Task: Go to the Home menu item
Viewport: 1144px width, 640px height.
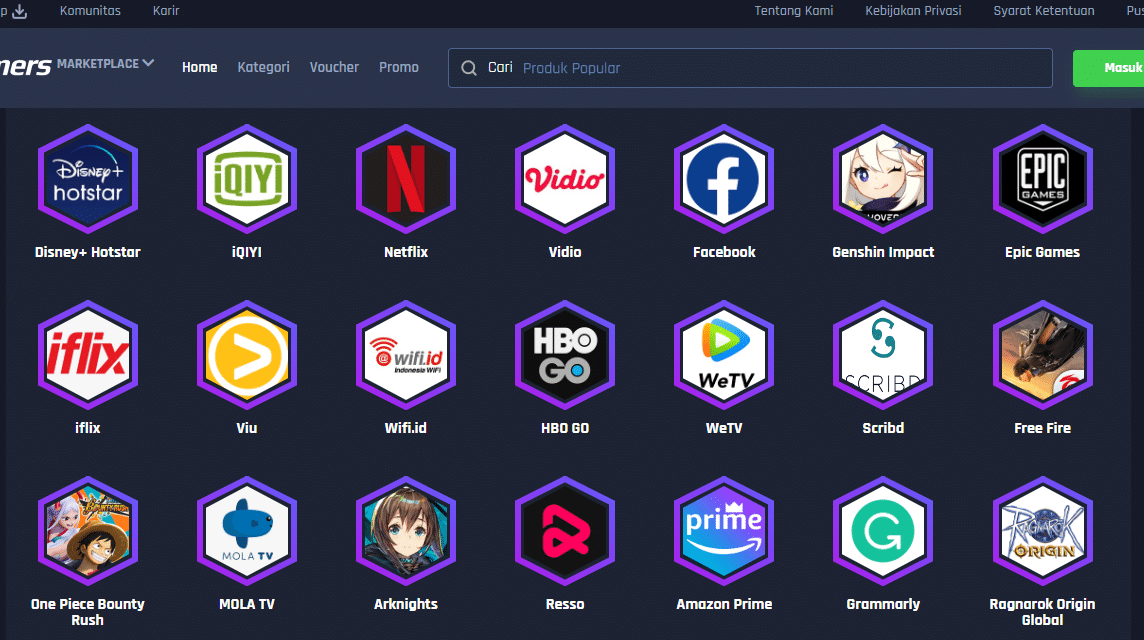Action: click(x=200, y=67)
